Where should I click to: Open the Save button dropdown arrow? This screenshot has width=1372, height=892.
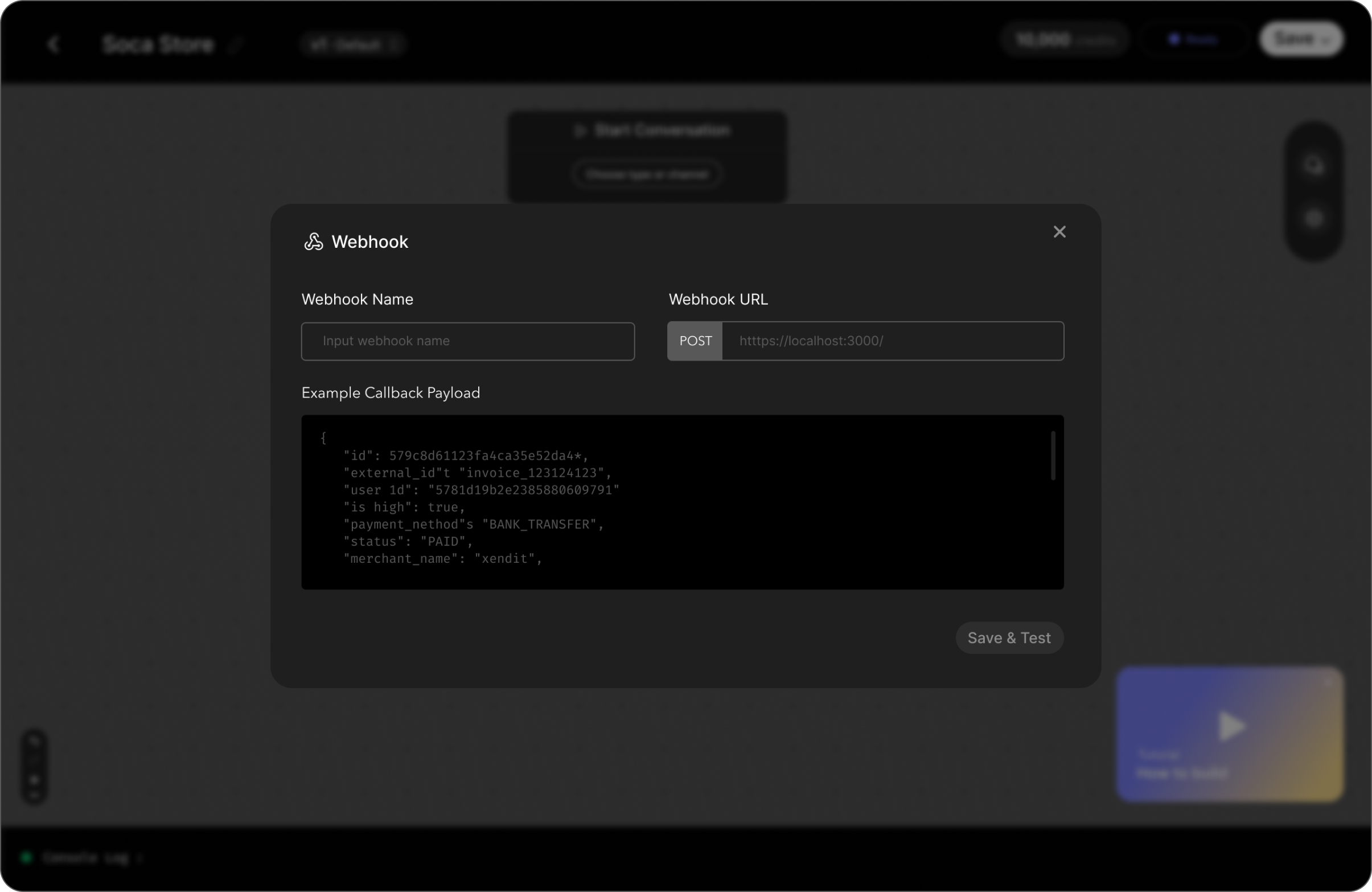tap(1326, 39)
